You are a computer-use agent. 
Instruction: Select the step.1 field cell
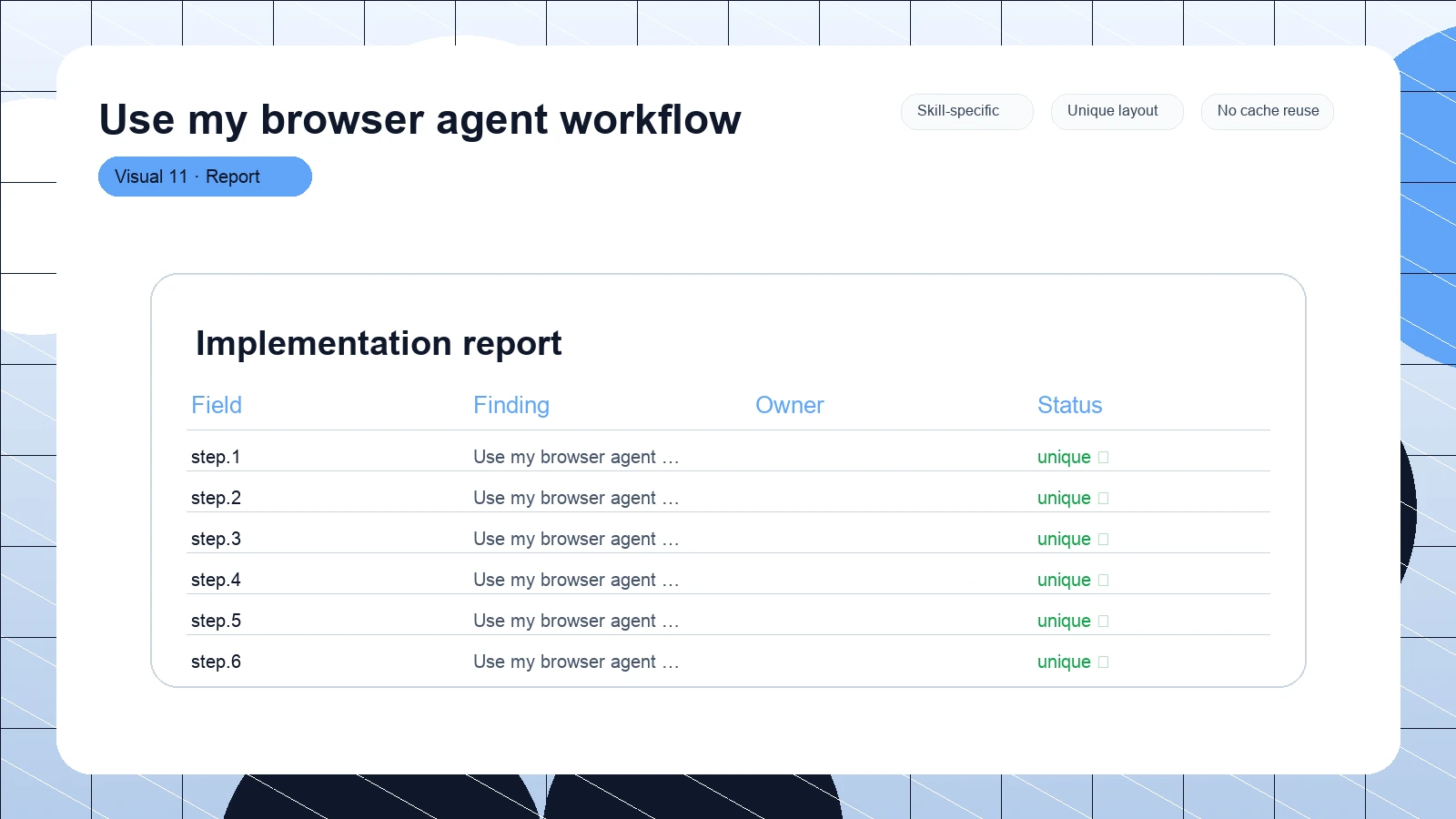click(216, 457)
